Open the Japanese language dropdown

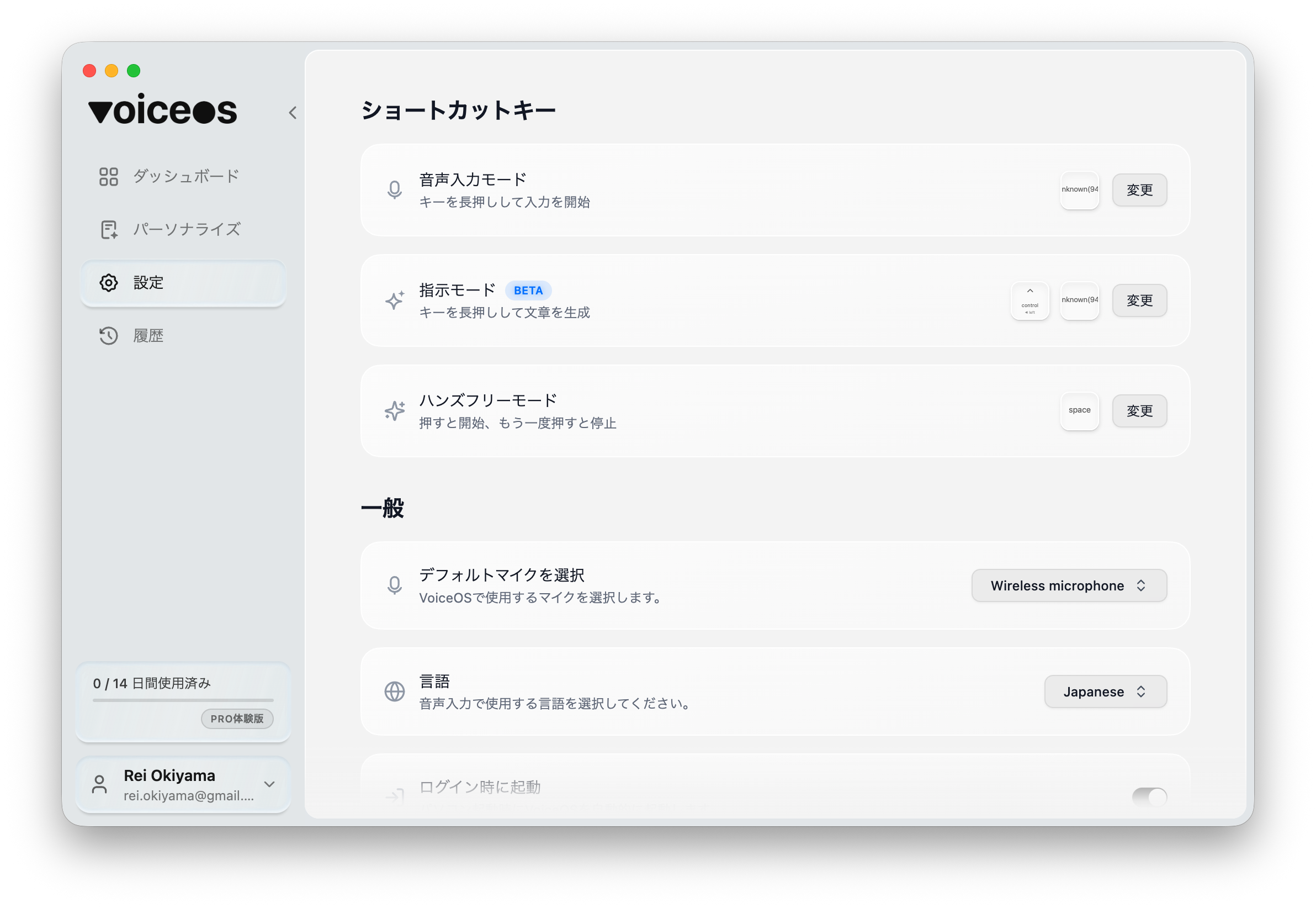pos(1105,691)
